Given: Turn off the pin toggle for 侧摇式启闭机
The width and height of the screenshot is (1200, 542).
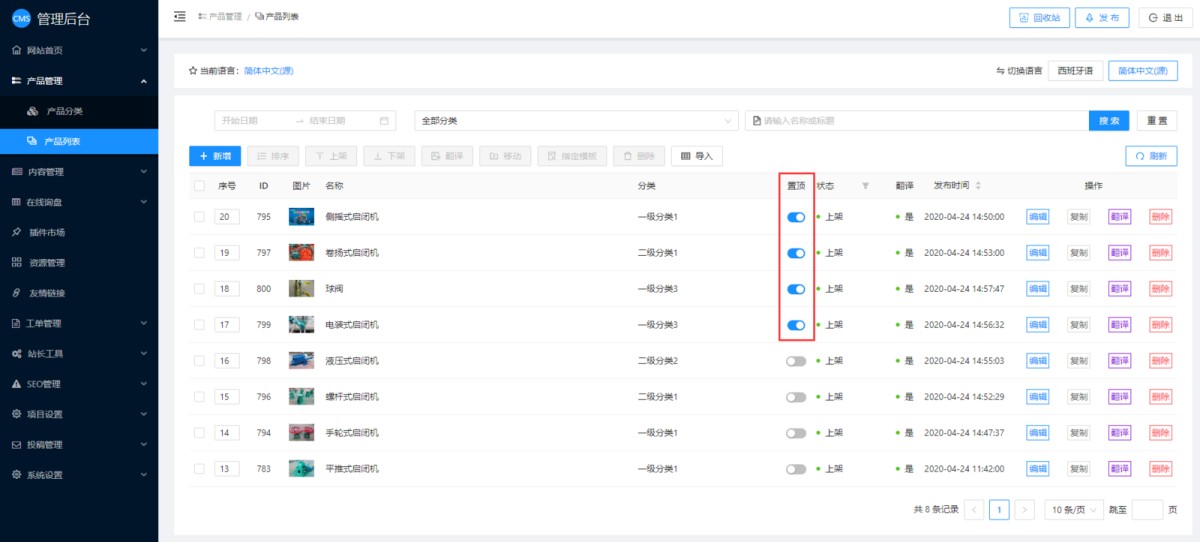Looking at the screenshot, I should (x=796, y=217).
